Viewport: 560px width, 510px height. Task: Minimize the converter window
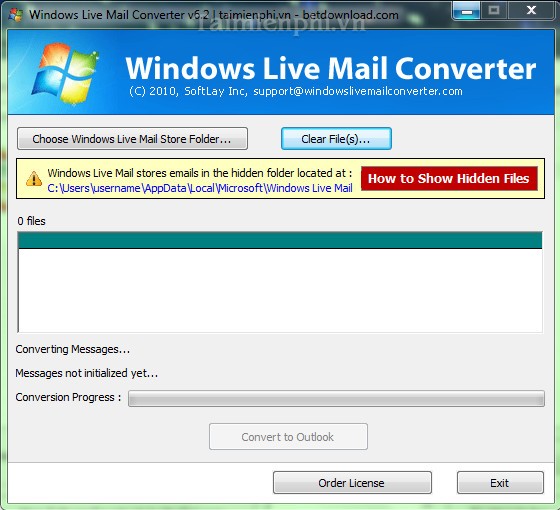pos(466,11)
